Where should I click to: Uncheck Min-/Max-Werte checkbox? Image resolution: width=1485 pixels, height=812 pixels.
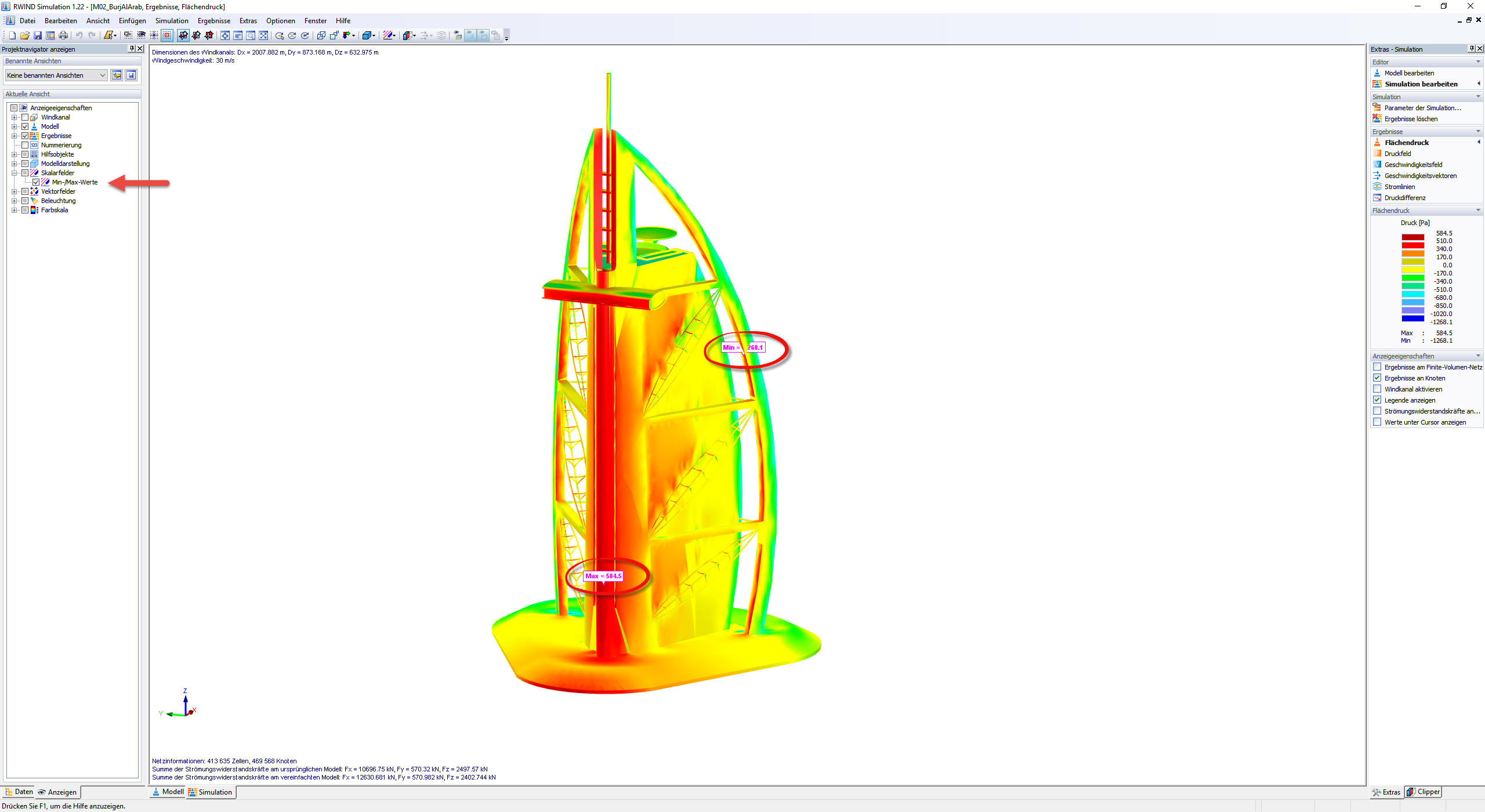[36, 182]
